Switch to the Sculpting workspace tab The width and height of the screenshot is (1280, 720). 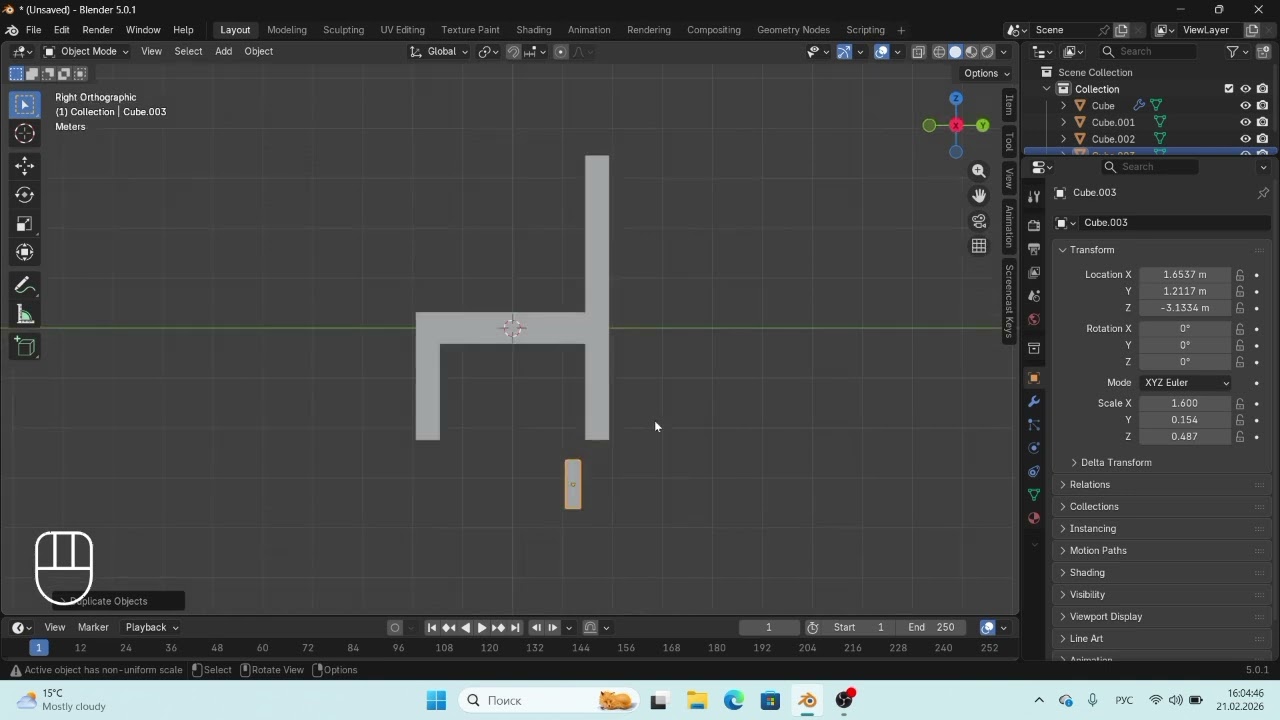343,30
